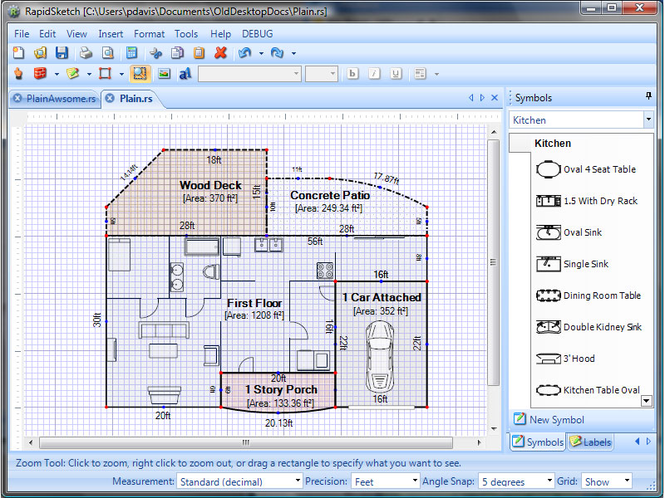665x498 pixels.
Task: Open the Kitchen symbol category dropdown
Action: (647, 120)
